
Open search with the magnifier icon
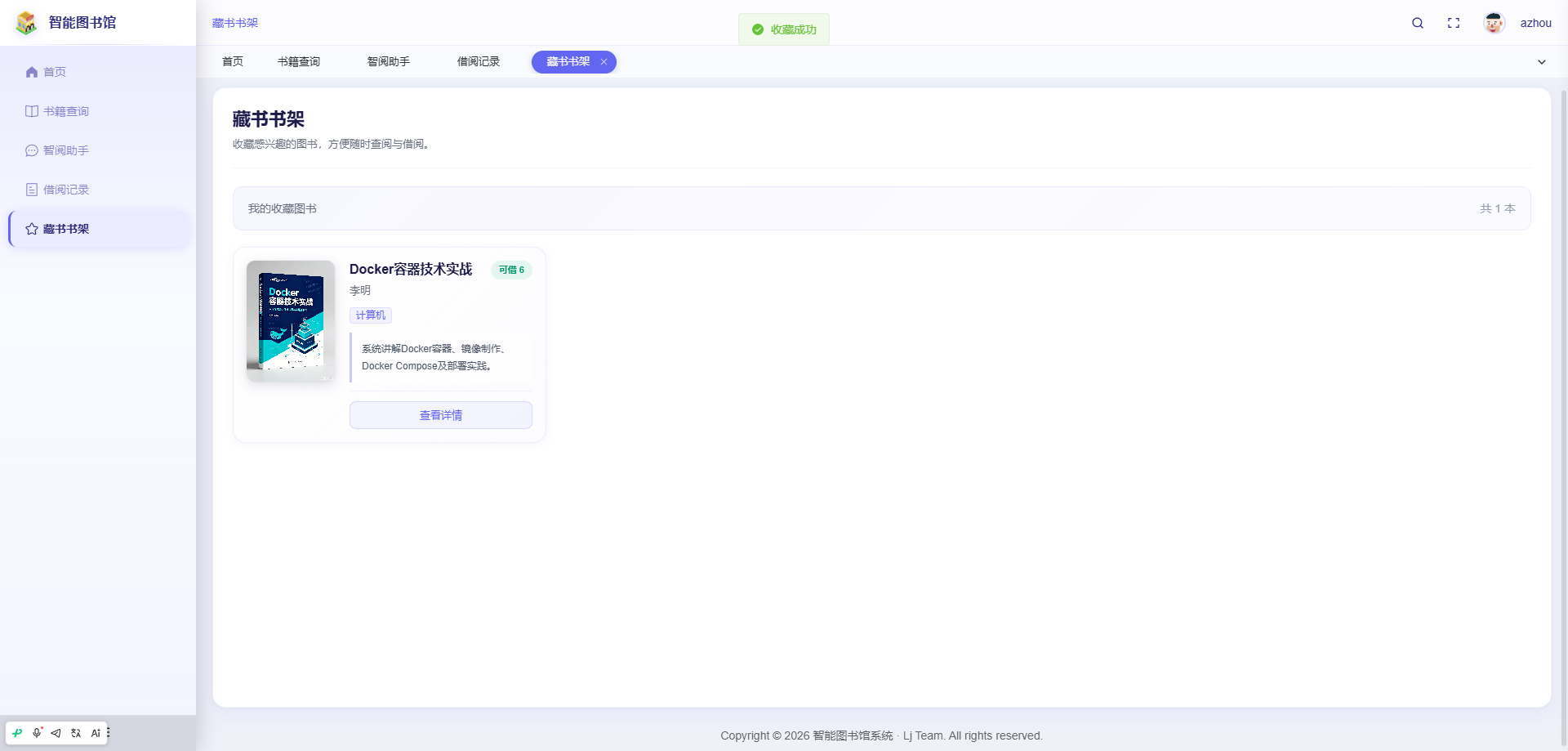pos(1418,23)
